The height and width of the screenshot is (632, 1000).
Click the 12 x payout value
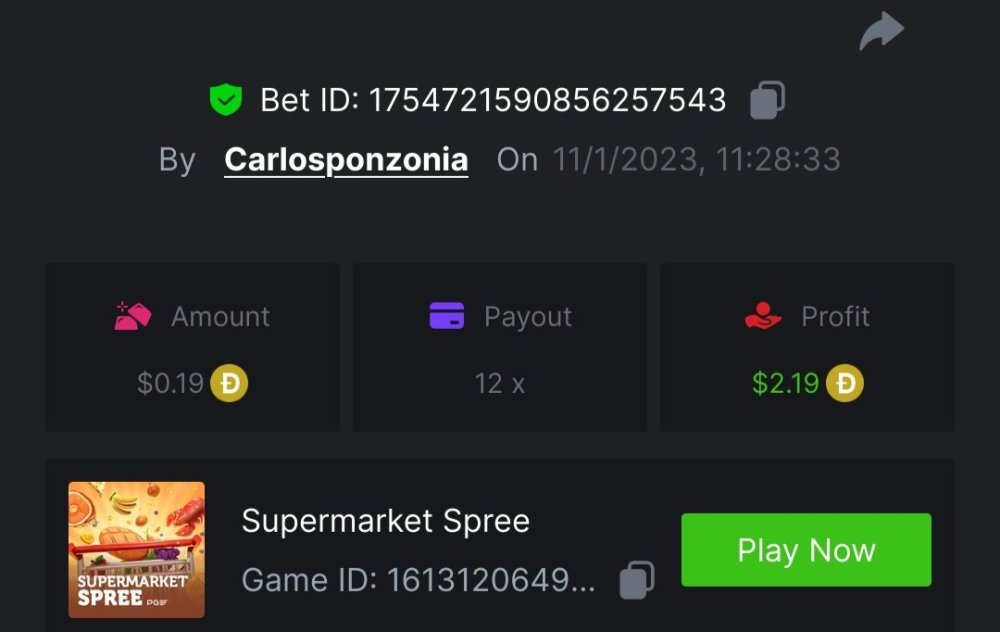pyautogui.click(x=500, y=383)
